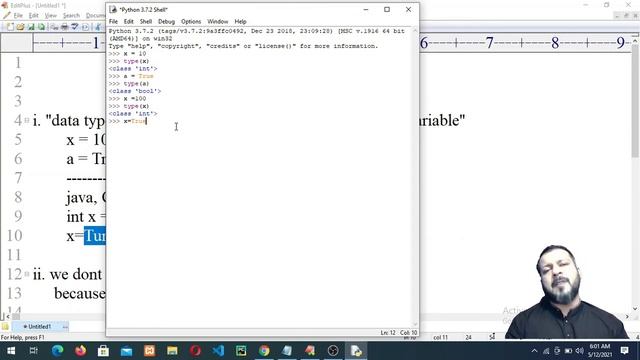This screenshot has width=640, height=360.
Task: Open EditPlus Search menu
Action: point(71,16)
